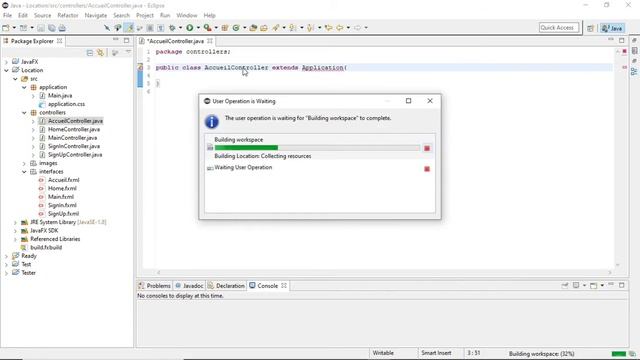The image size is (640, 360).
Task: Select the AccueilController.java editor tab
Action: (x=176, y=41)
